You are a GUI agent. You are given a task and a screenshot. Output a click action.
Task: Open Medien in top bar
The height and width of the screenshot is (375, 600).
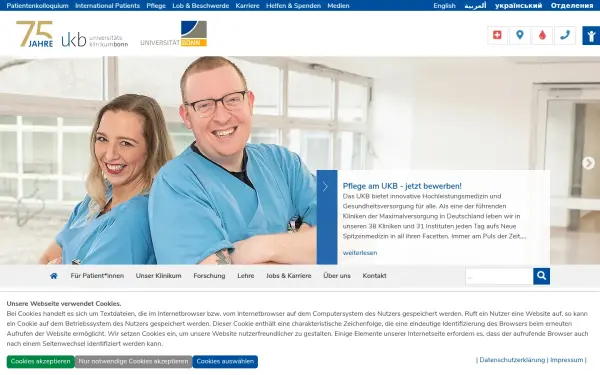338,6
